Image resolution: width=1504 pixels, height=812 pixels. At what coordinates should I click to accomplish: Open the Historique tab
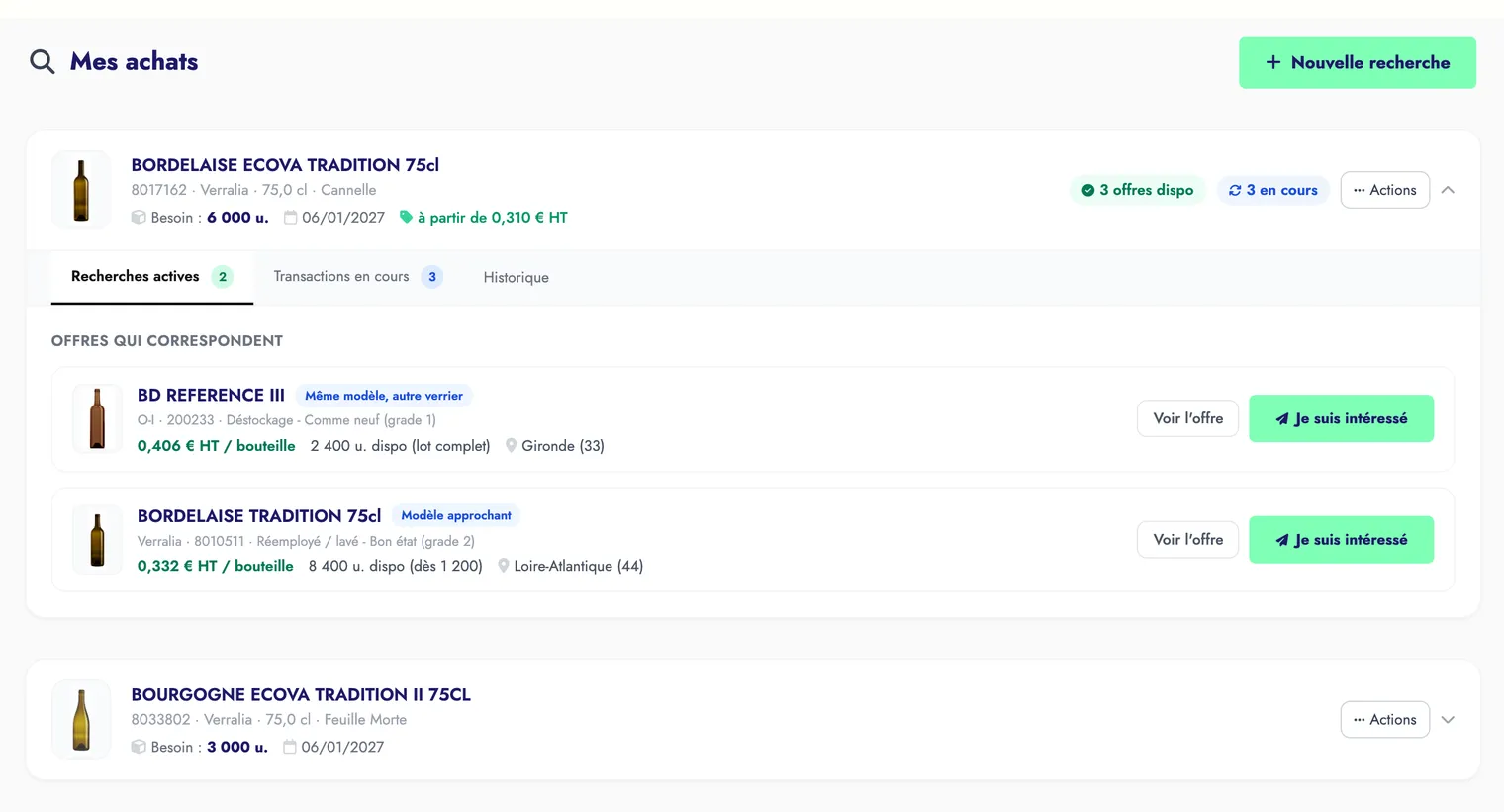(x=516, y=278)
